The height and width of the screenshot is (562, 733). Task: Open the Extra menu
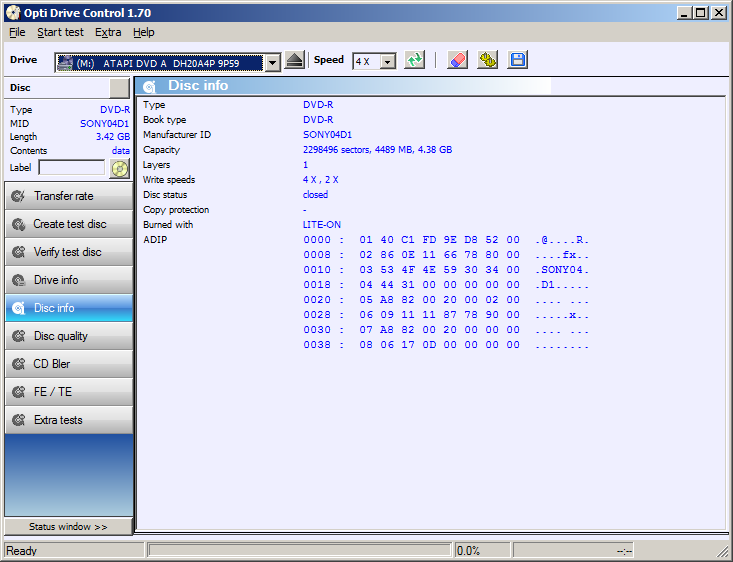108,32
